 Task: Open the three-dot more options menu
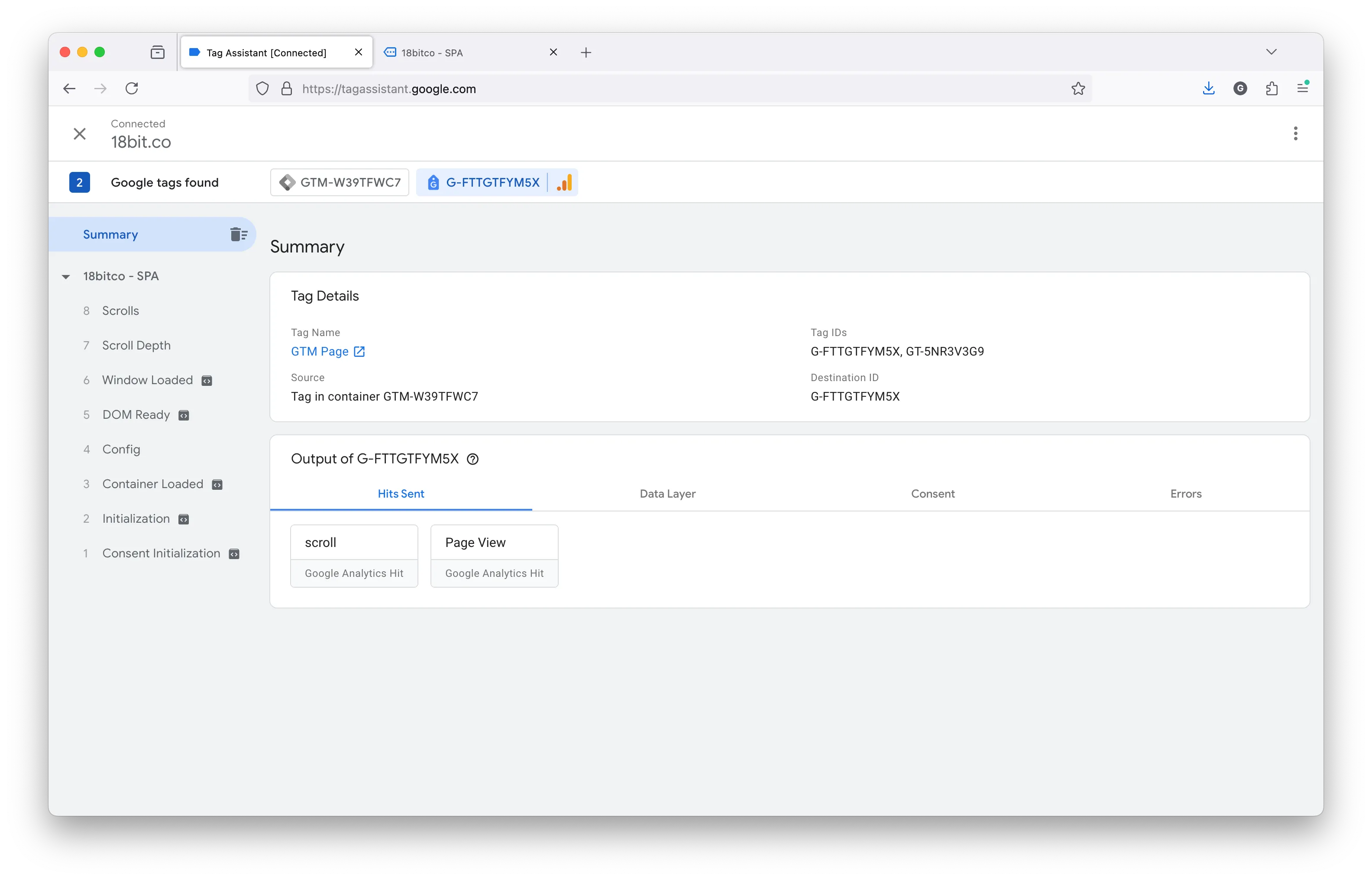pyautogui.click(x=1295, y=134)
